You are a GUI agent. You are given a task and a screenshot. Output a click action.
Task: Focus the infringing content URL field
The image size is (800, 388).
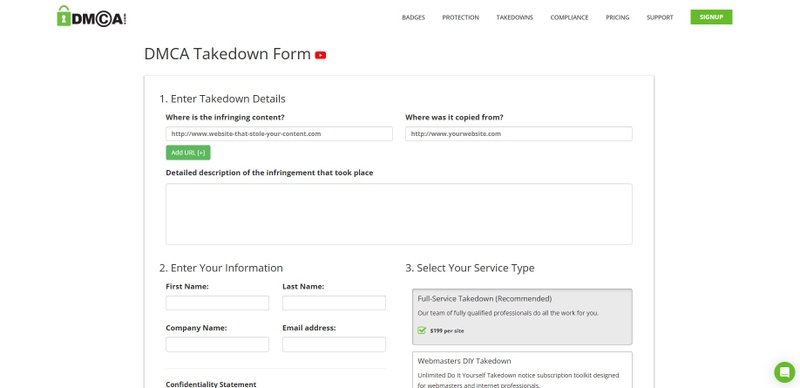[279, 134]
